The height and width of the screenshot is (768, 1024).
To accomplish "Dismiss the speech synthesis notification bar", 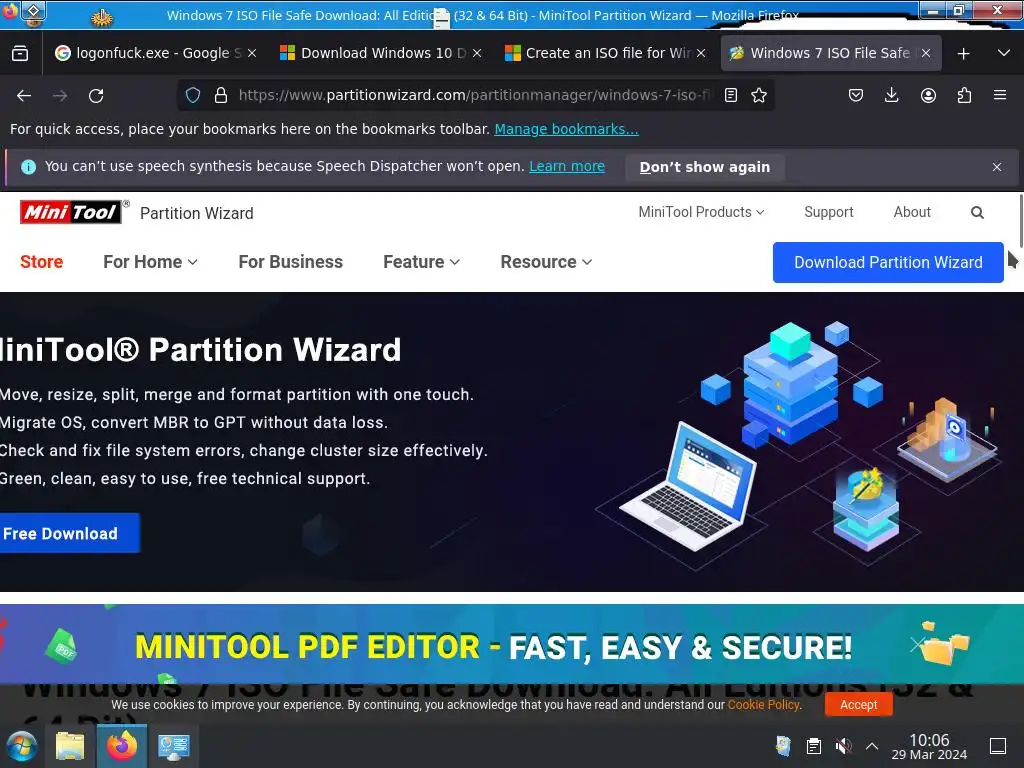I will click(997, 167).
